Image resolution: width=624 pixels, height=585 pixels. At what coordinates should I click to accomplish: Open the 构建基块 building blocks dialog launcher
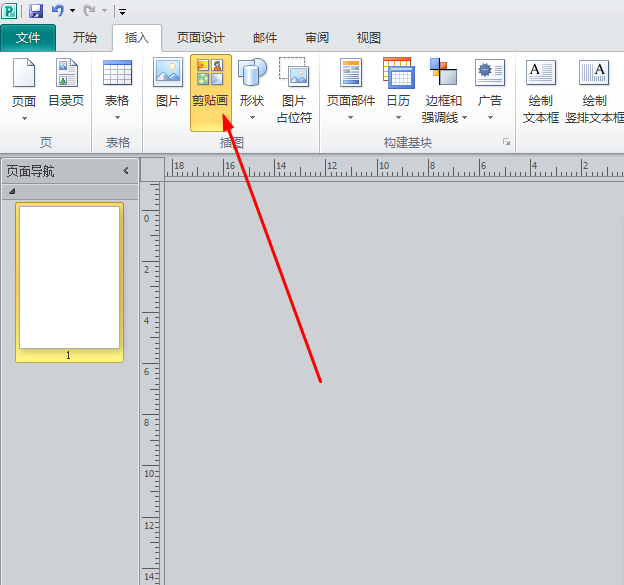[506, 142]
